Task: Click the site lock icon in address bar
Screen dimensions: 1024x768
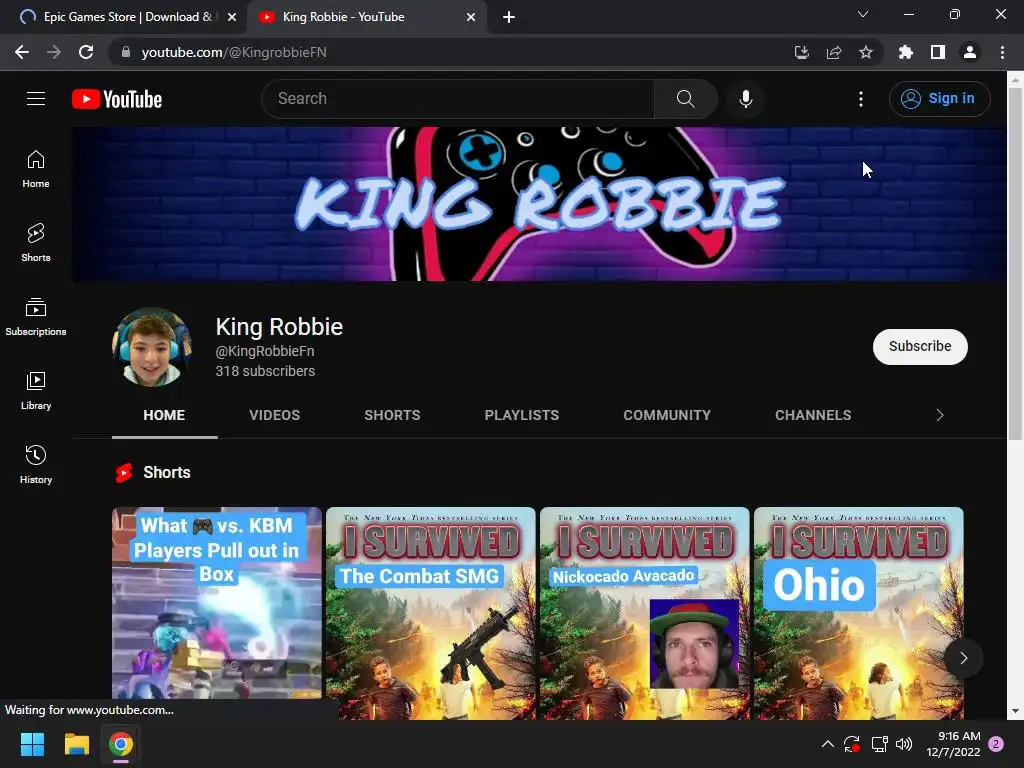Action: pos(126,52)
